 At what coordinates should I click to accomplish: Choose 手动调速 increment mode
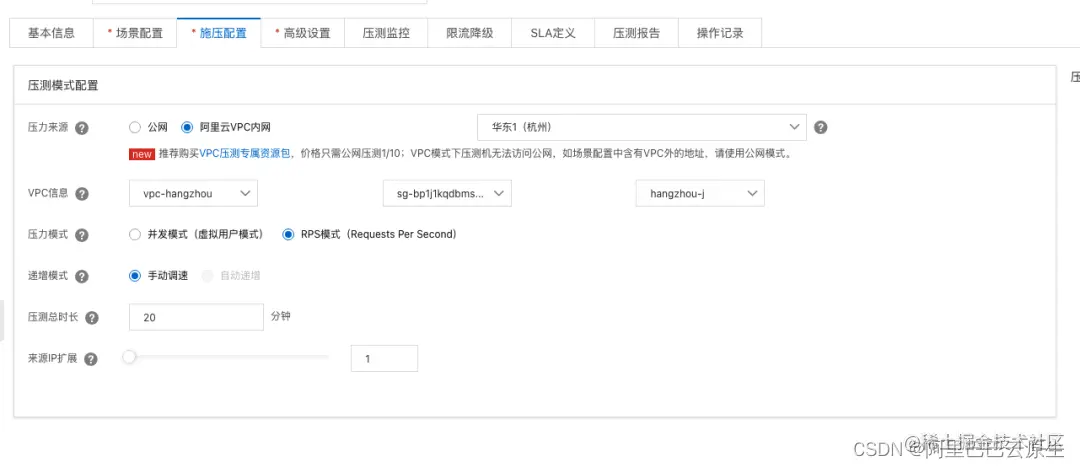[135, 276]
